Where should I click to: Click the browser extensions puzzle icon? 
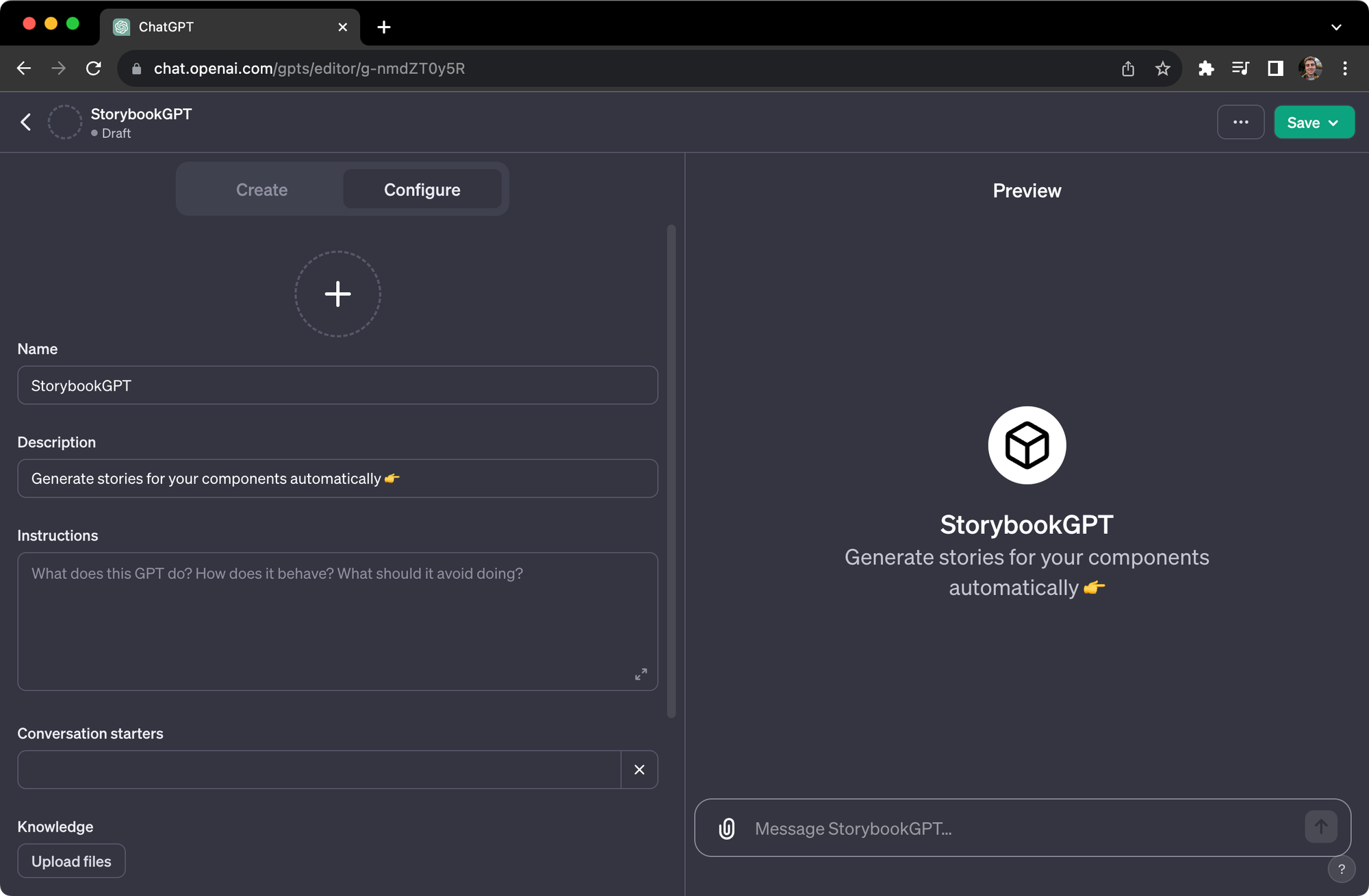point(1207,68)
